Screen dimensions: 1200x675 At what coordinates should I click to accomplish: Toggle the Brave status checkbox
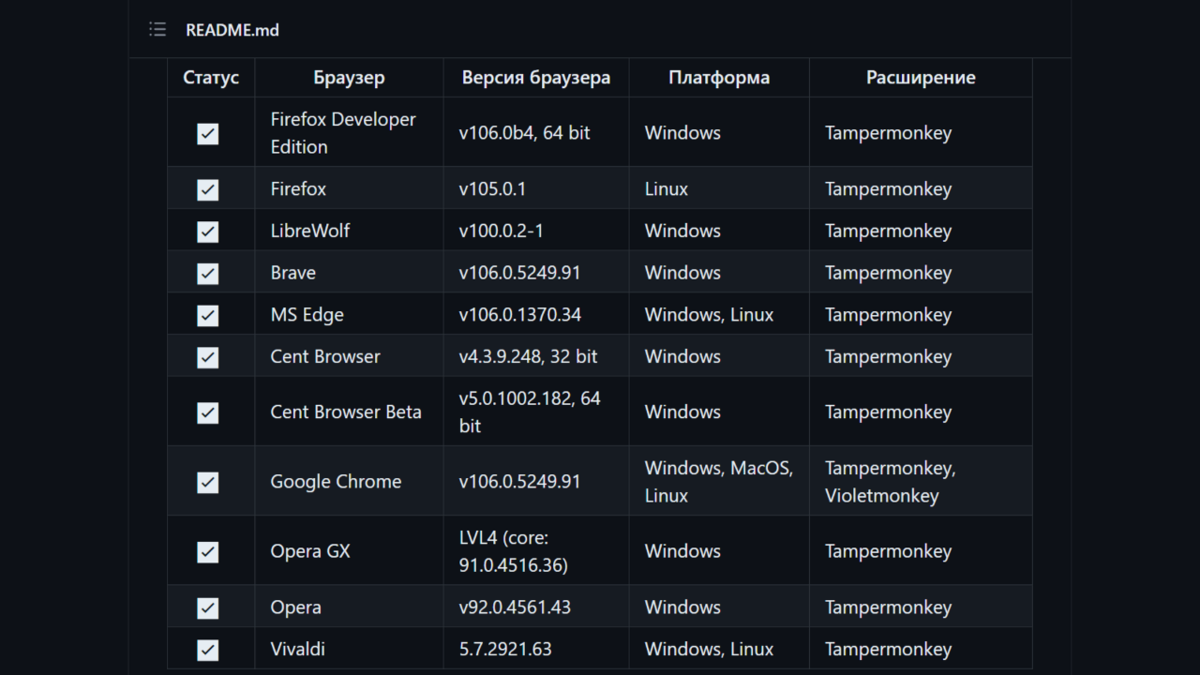[208, 273]
